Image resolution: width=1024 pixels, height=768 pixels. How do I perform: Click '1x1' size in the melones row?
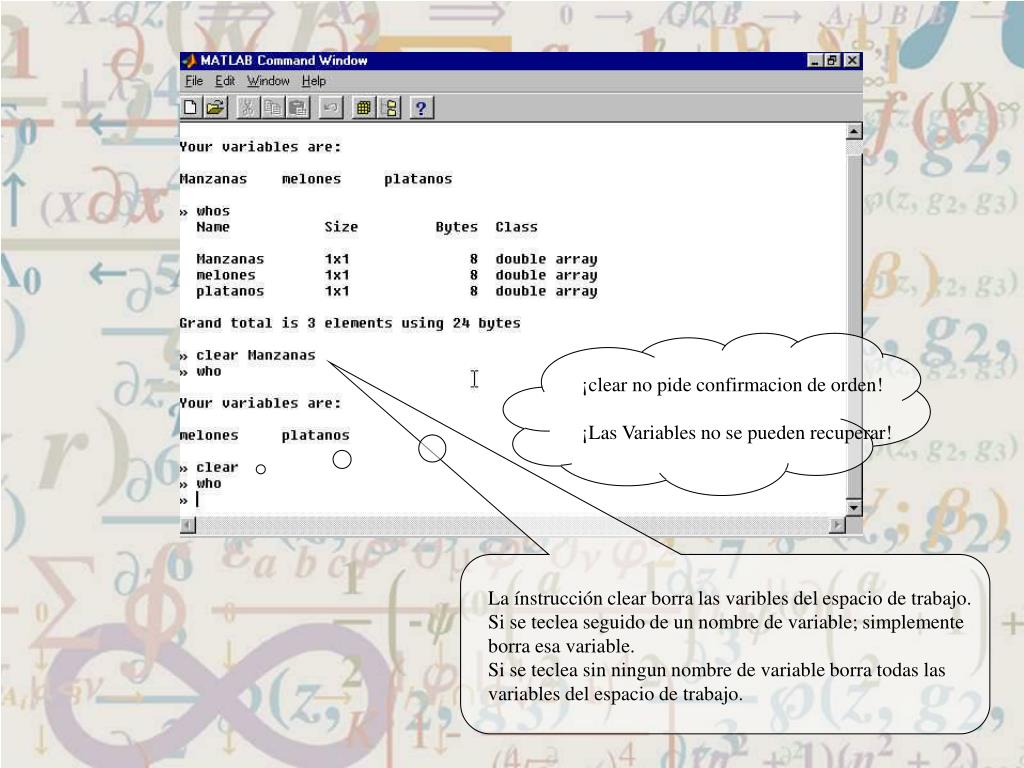click(337, 275)
